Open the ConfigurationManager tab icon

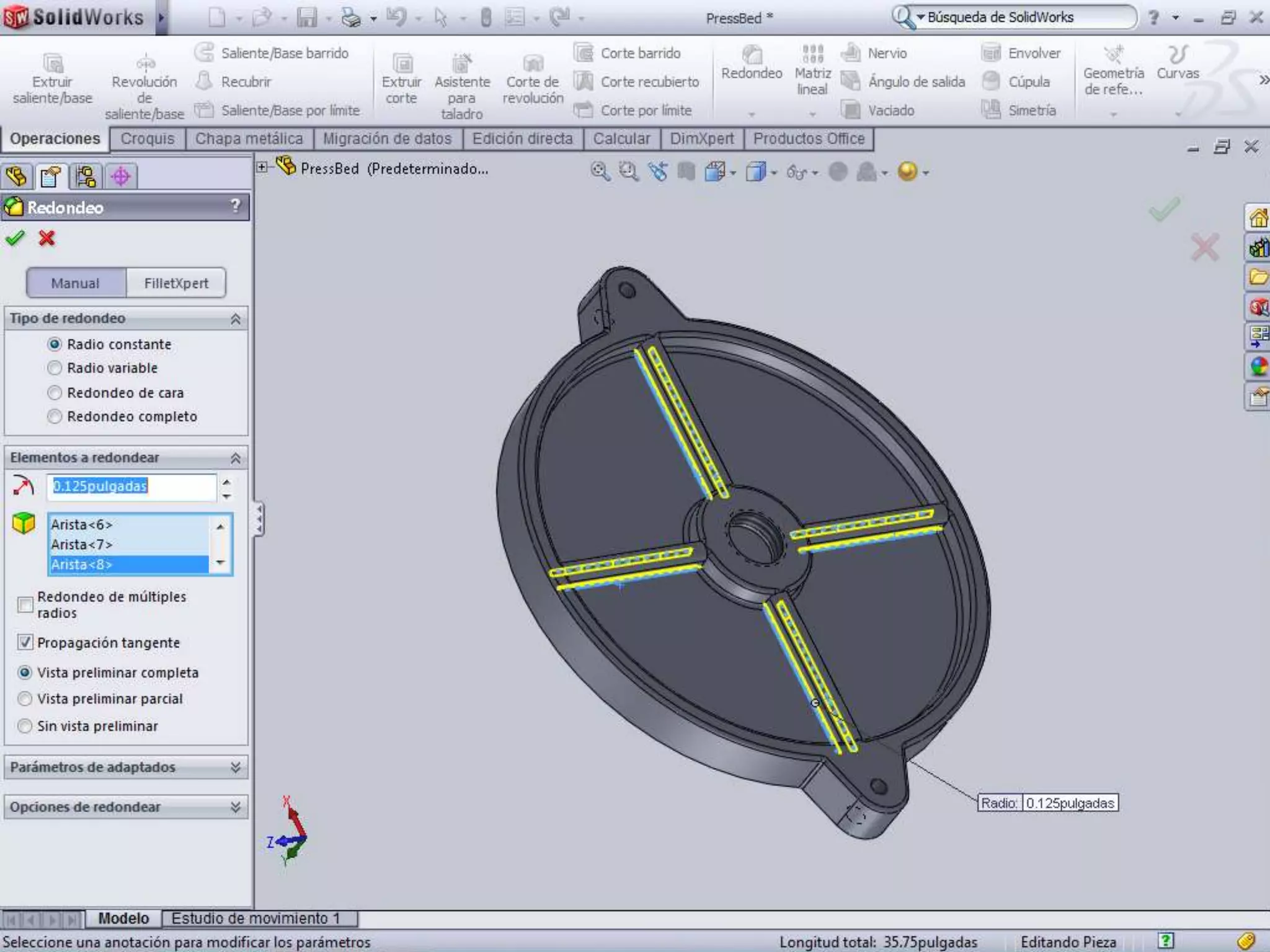pos(86,177)
